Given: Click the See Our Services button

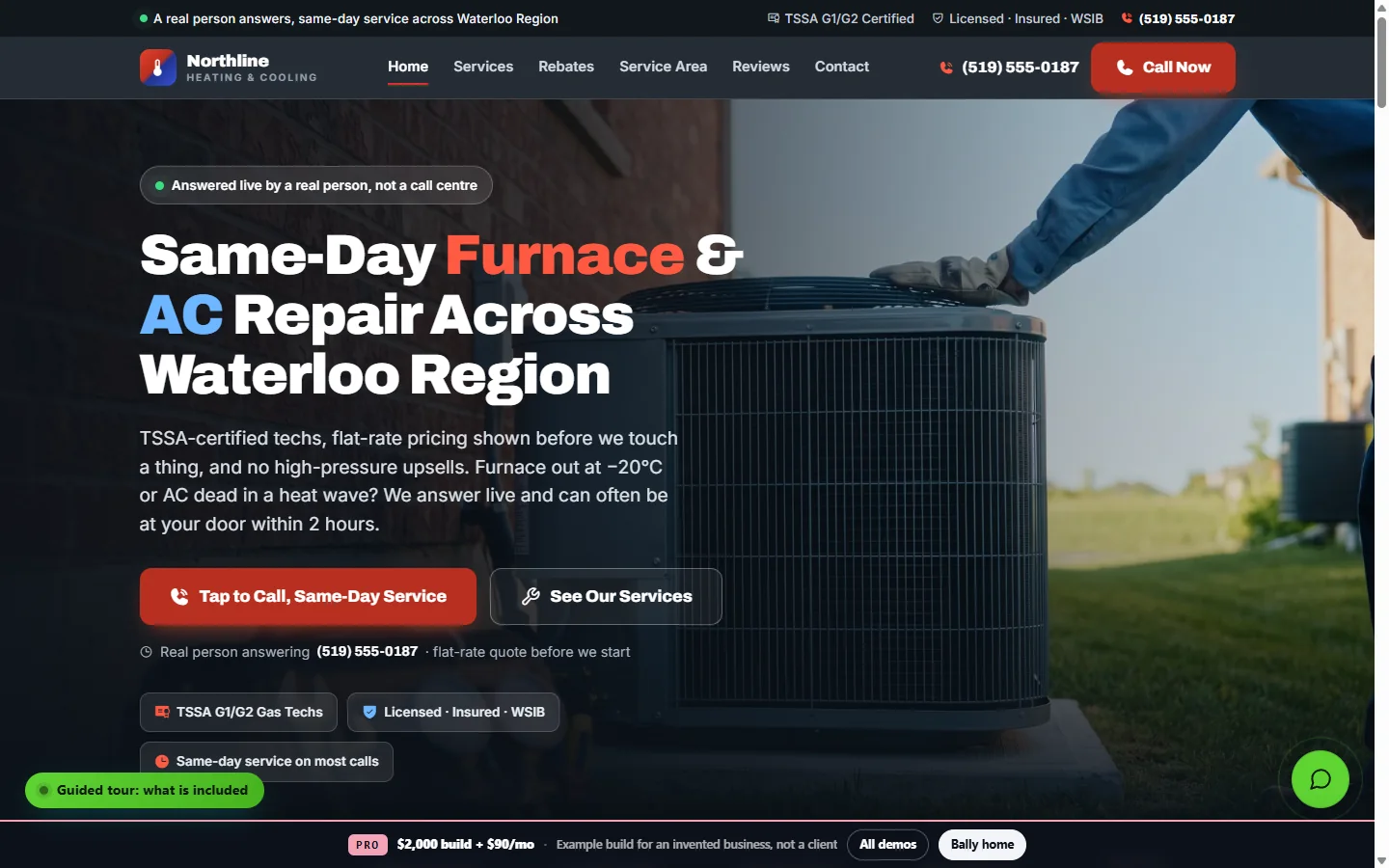Looking at the screenshot, I should pyautogui.click(x=606, y=596).
